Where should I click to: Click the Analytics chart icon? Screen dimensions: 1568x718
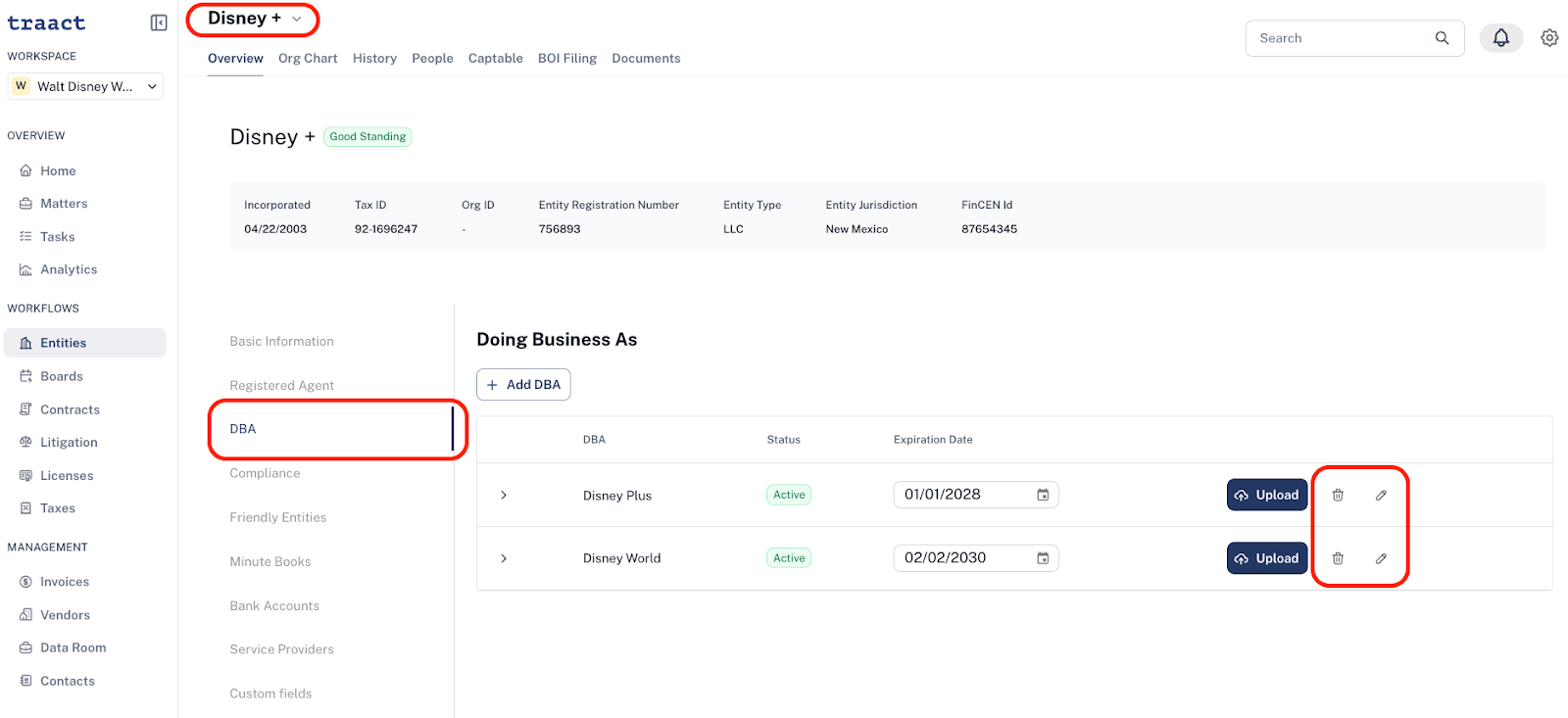click(x=25, y=269)
